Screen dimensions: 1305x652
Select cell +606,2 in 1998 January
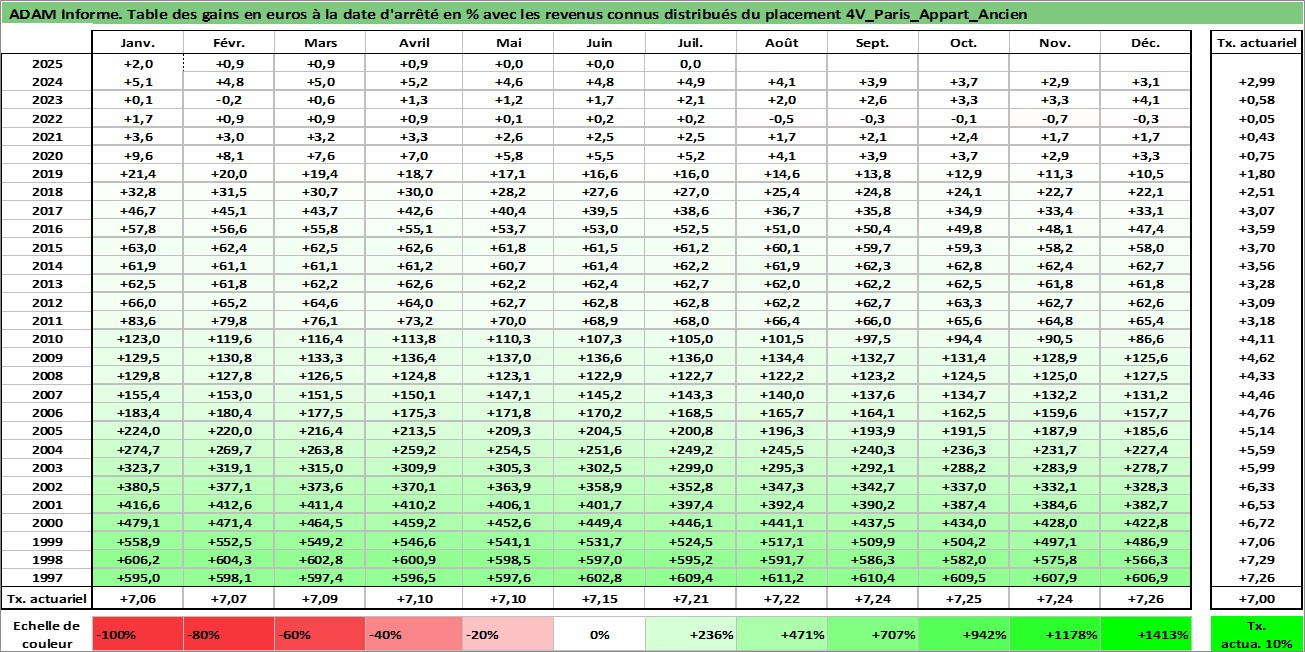point(138,559)
